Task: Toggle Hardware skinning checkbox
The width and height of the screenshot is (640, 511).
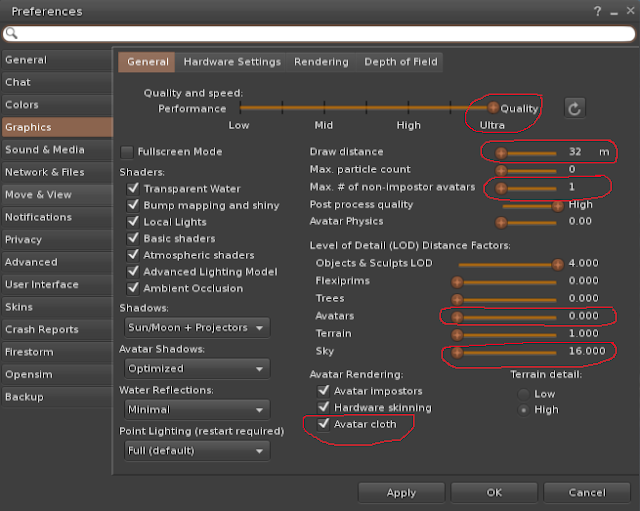Action: (323, 407)
